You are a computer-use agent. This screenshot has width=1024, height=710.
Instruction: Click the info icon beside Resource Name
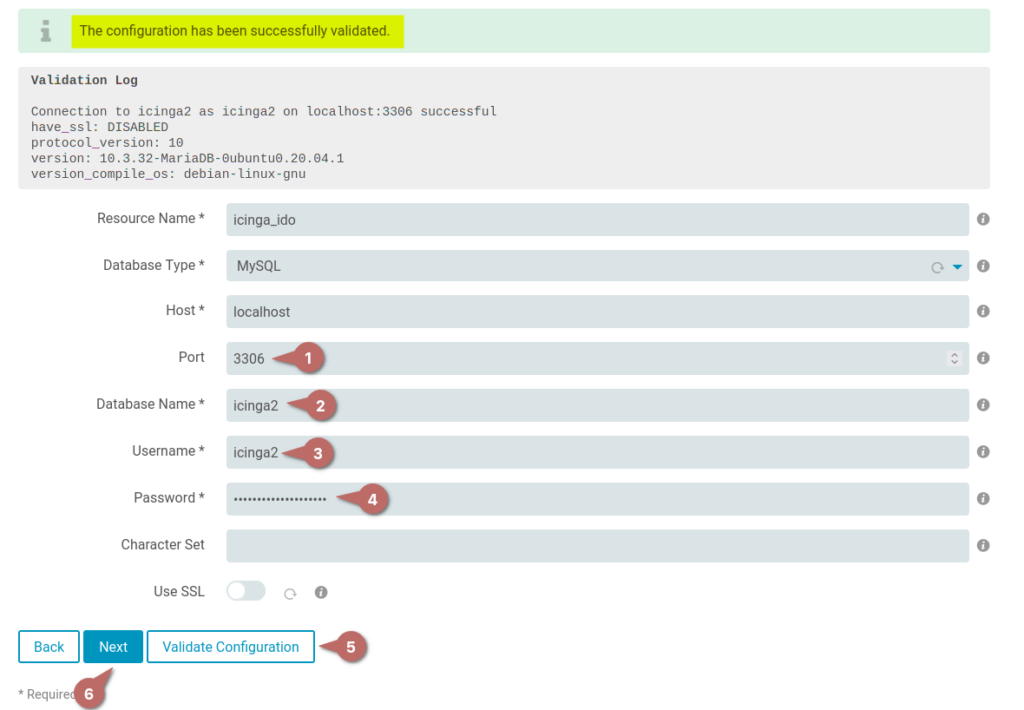tap(981, 219)
